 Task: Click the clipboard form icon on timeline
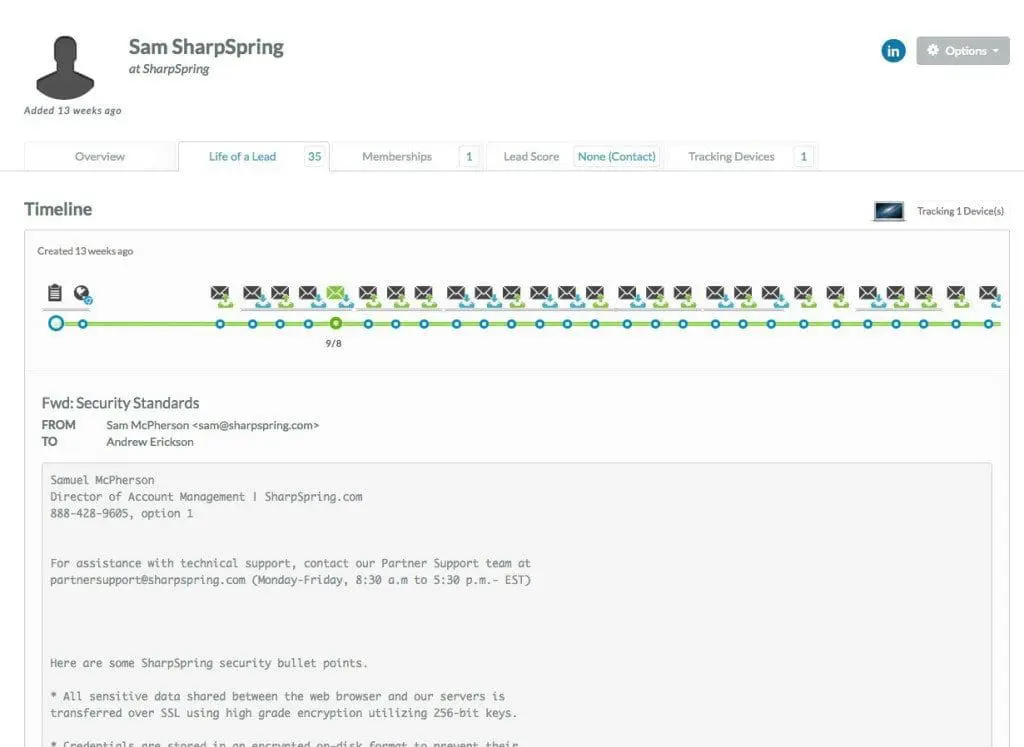tap(55, 293)
